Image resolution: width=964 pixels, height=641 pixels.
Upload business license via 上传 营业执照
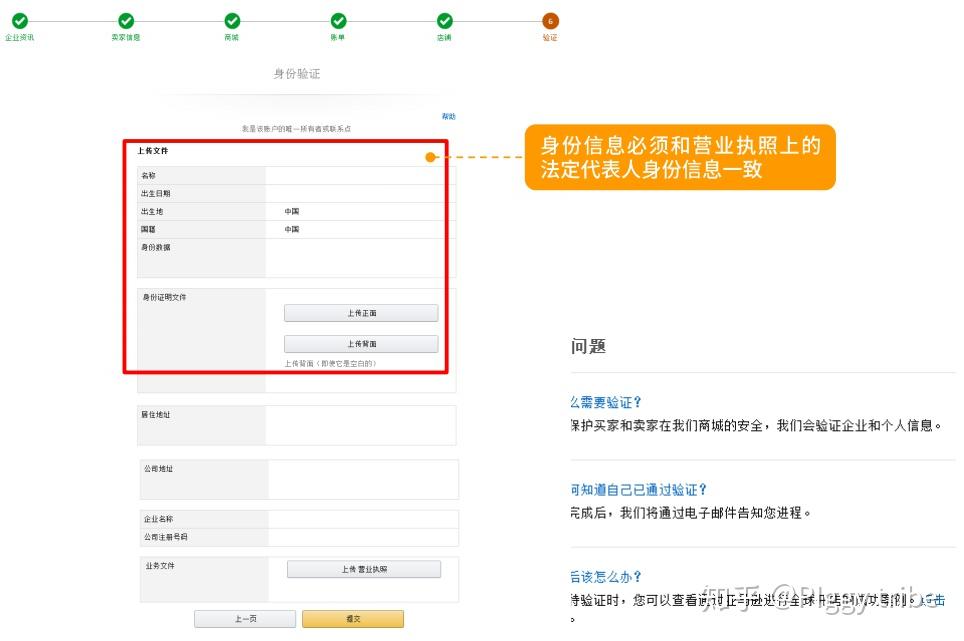364,569
